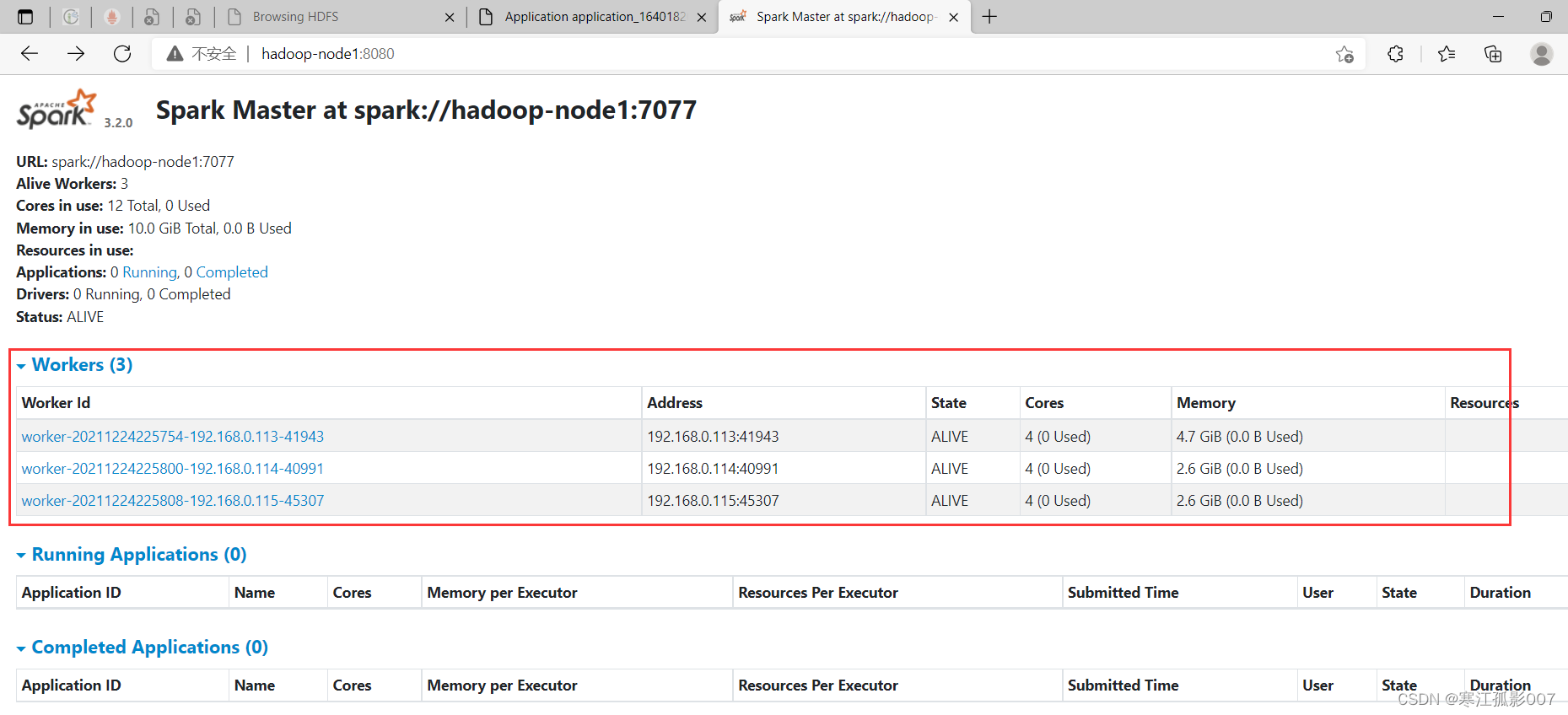Click the Spark version 3.2.0 label
The height and width of the screenshot is (715, 1568).
coord(118,123)
